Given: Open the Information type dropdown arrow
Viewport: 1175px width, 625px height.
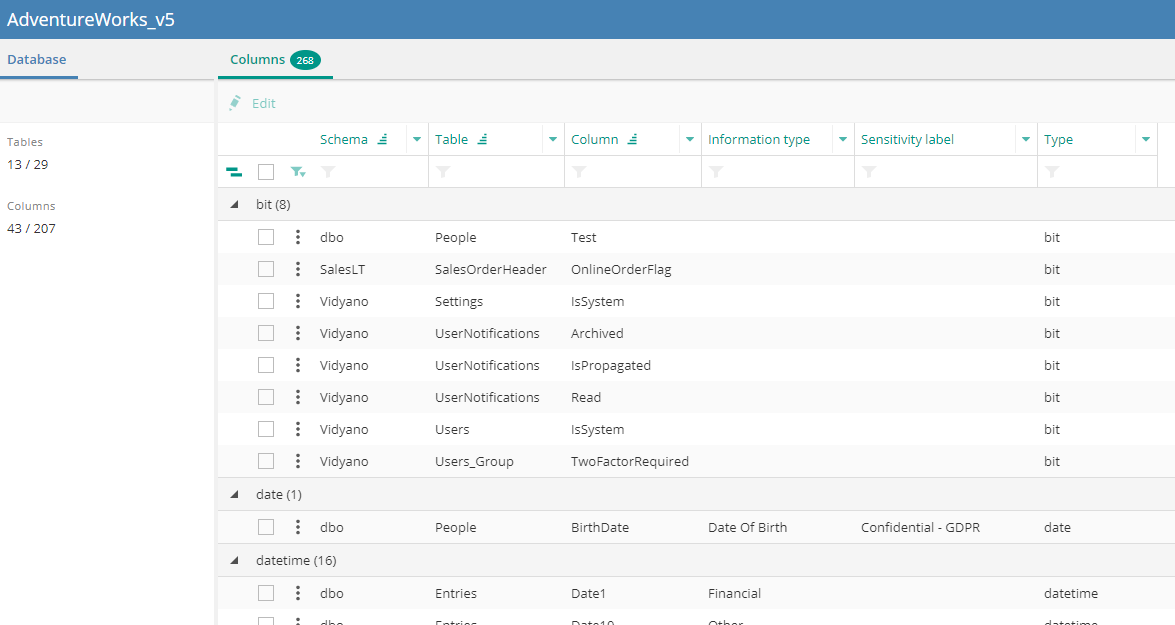Looking at the screenshot, I should coord(842,139).
